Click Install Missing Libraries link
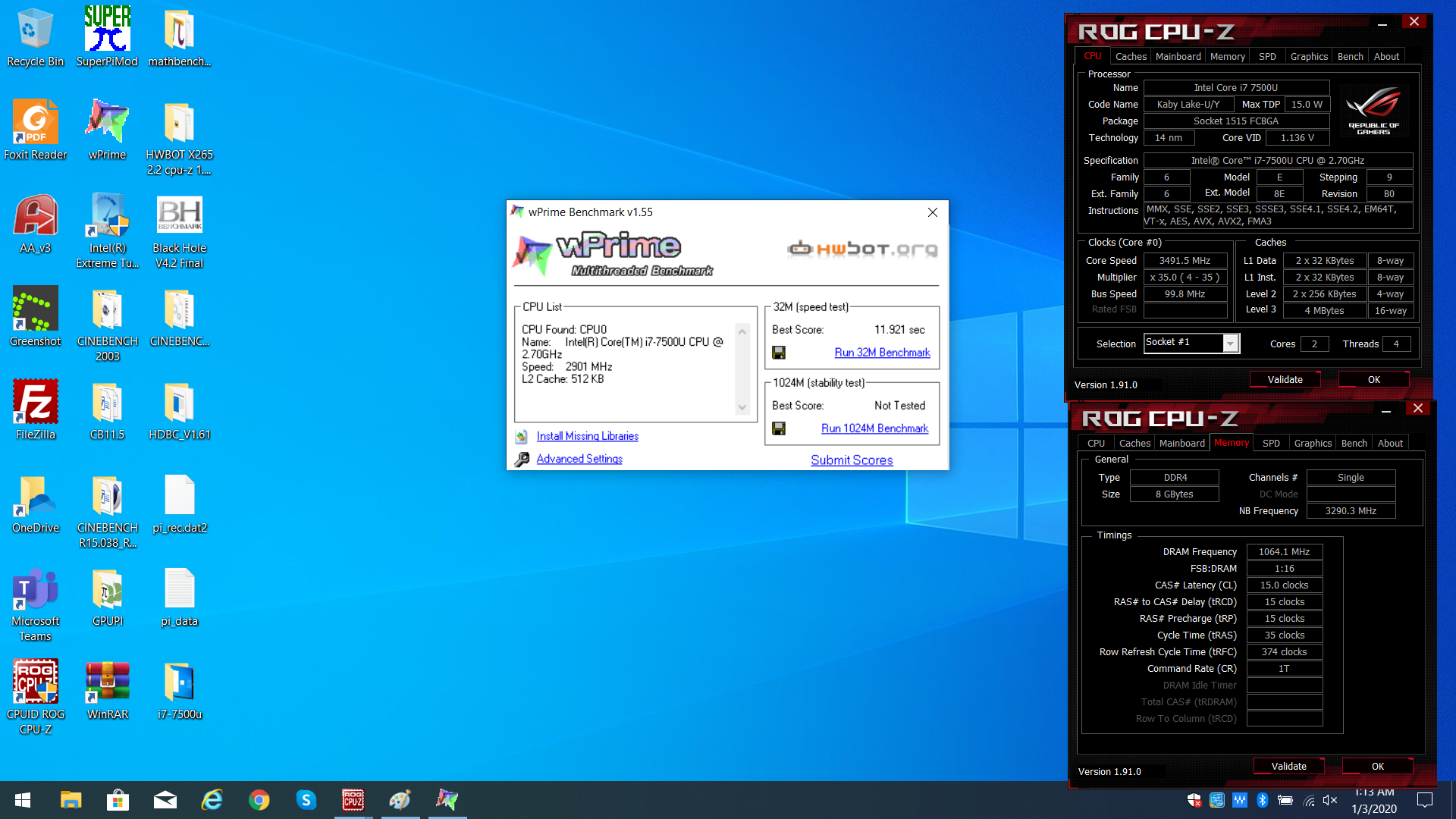The height and width of the screenshot is (819, 1456). 588,436
